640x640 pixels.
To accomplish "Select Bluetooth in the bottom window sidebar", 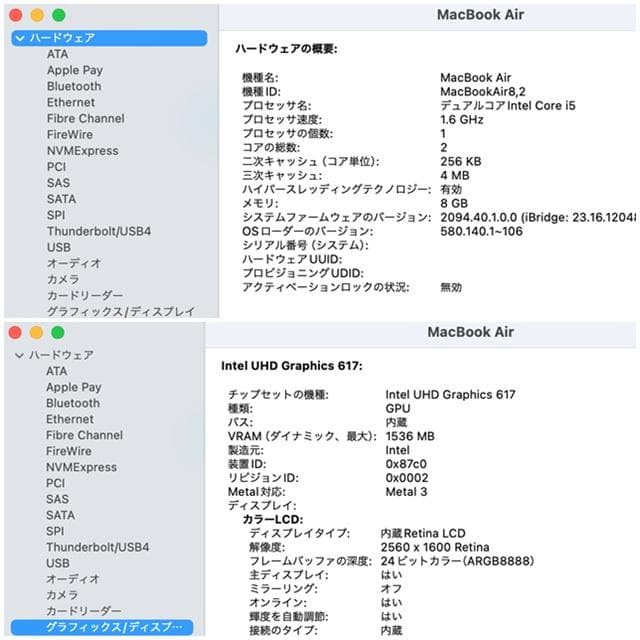I will coord(73,403).
